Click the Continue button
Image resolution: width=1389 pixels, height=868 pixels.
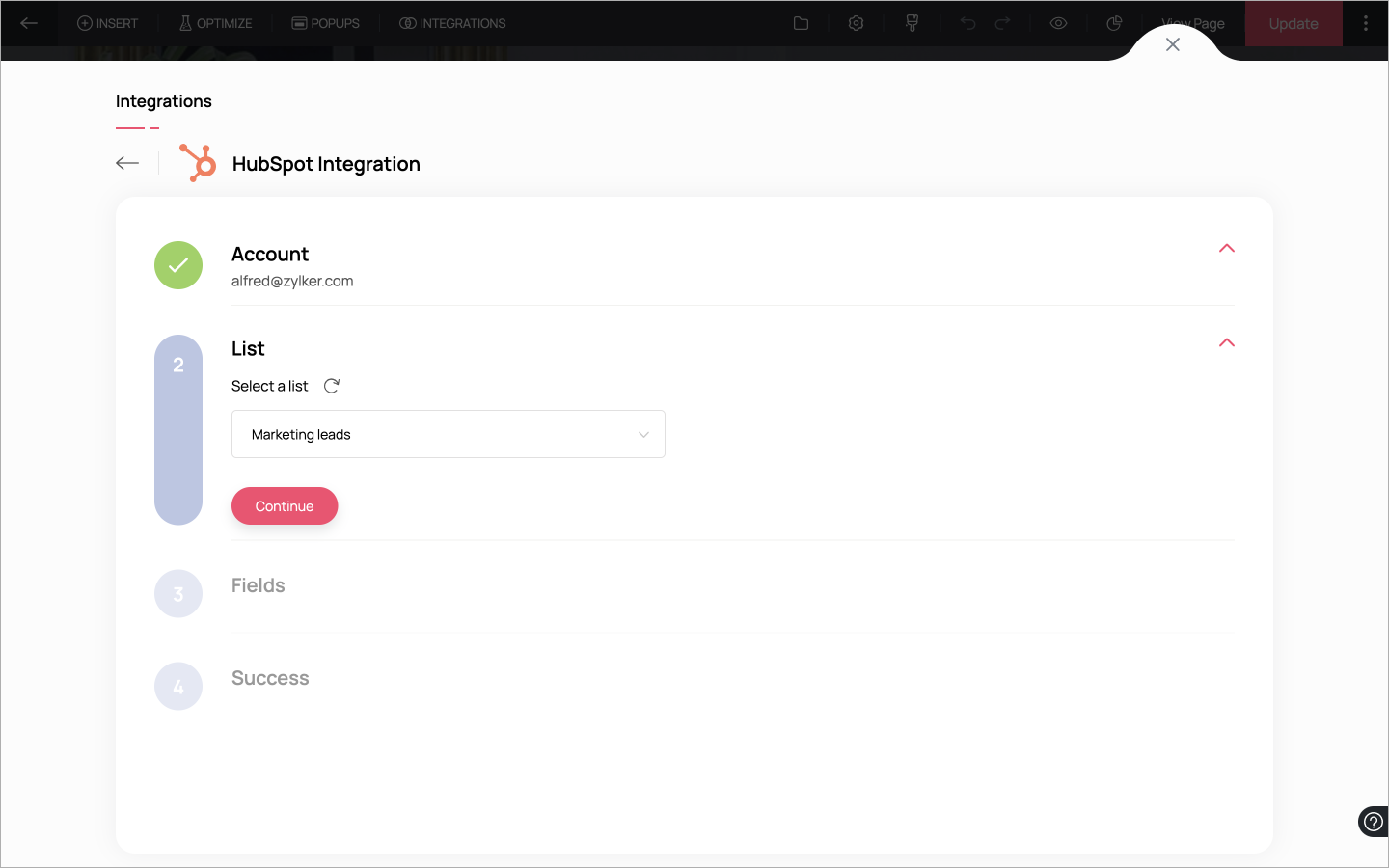285,506
